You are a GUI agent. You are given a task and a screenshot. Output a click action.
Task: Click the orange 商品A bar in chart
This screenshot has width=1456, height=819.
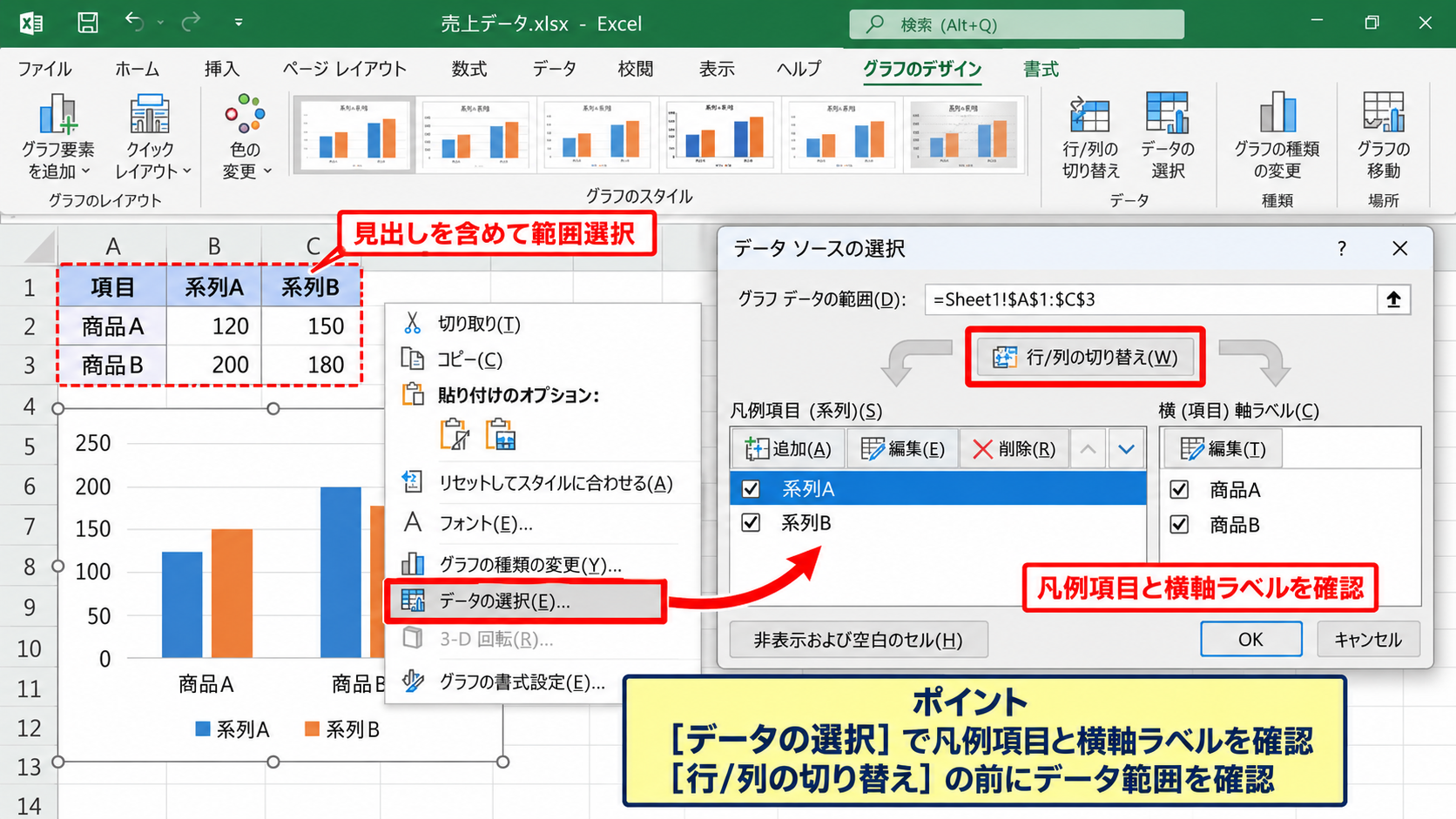pos(233,594)
